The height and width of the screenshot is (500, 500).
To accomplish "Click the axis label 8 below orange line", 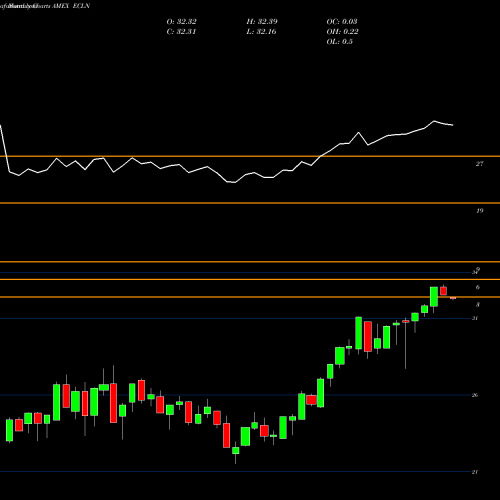I will [478, 305].
